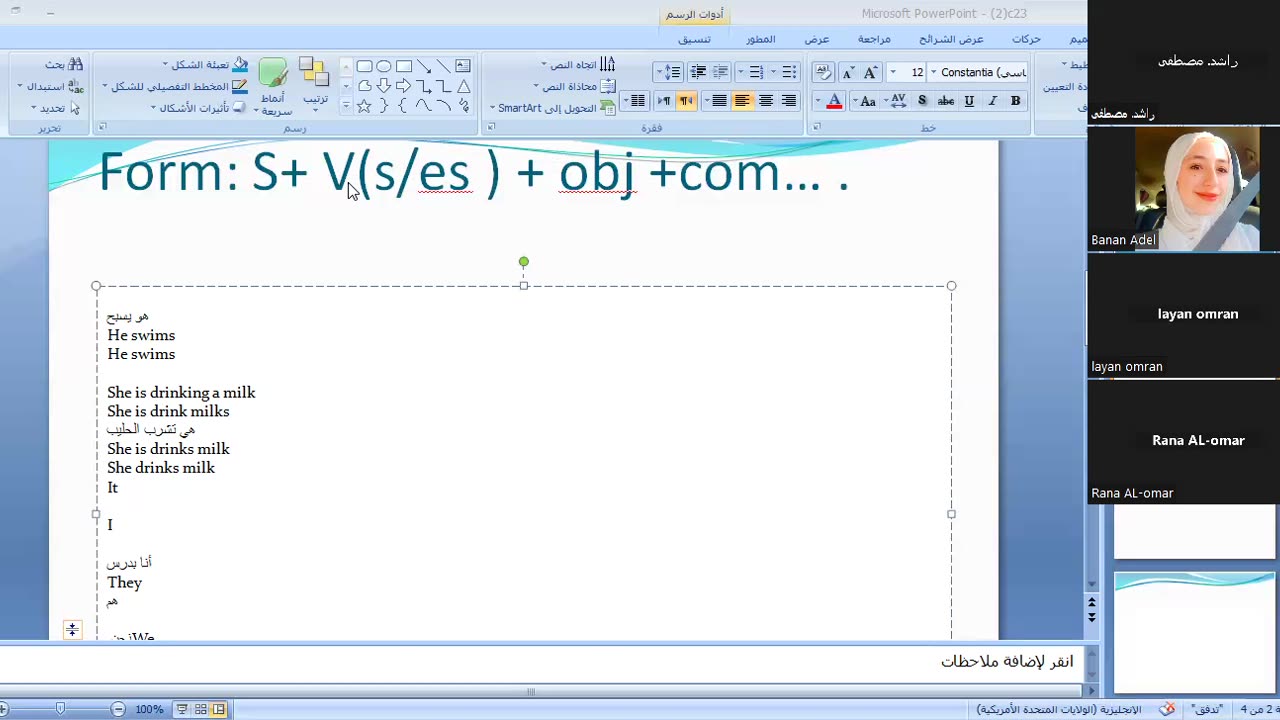Click zoom out minus button
This screenshot has height=720, width=1280.
pyautogui.click(x=118, y=709)
